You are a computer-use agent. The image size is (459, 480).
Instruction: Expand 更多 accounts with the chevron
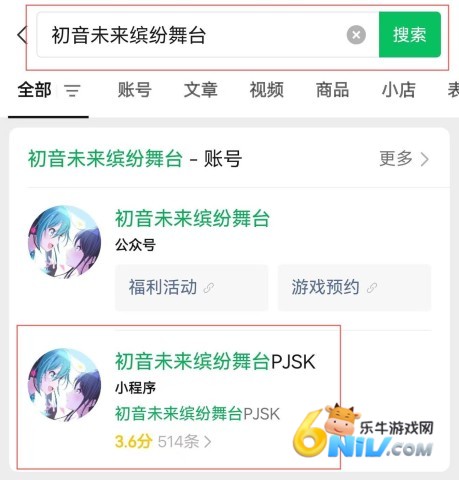[404, 159]
